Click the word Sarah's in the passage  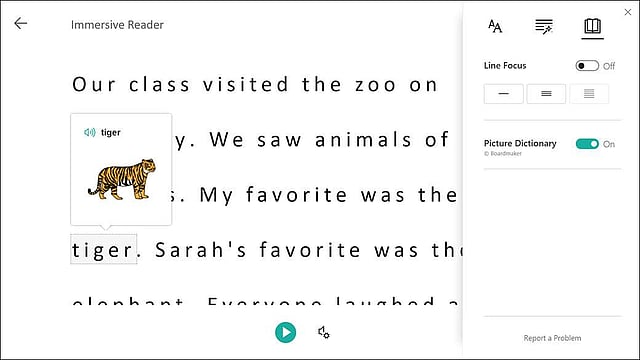(x=200, y=249)
